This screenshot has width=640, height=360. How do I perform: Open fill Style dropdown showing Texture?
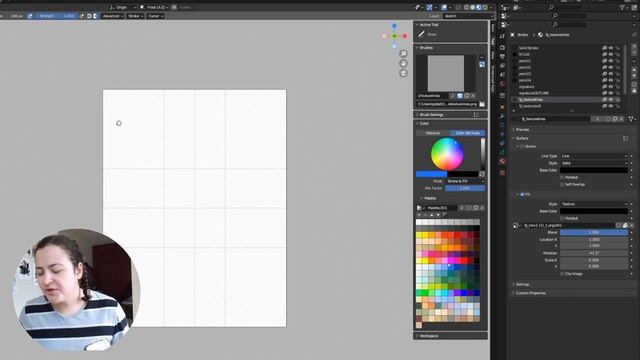coord(594,204)
